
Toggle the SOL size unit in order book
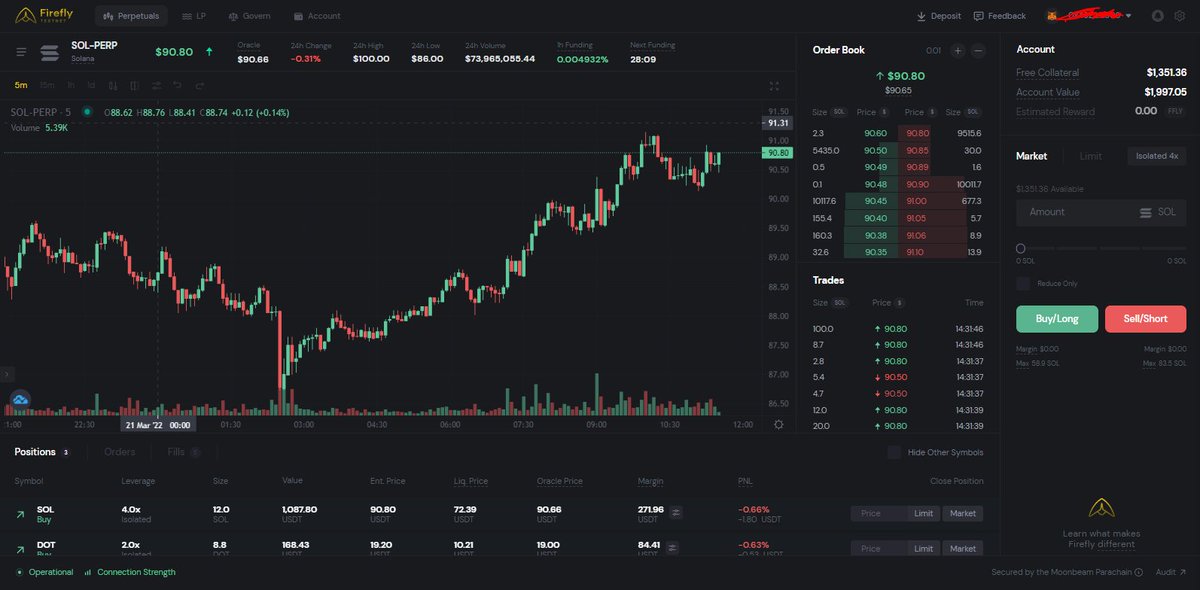[x=839, y=112]
